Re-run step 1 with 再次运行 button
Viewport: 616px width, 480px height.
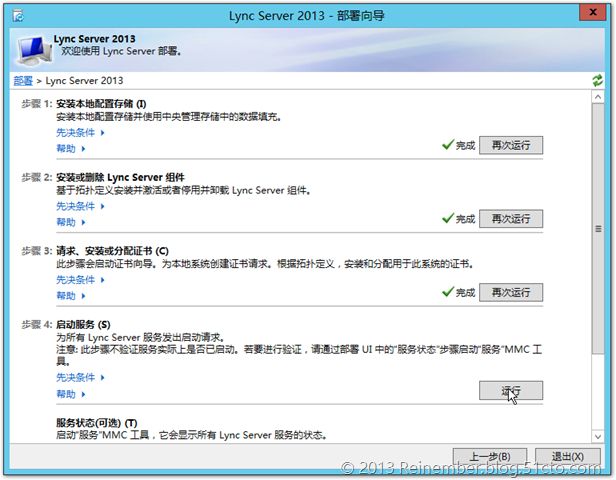coord(511,145)
